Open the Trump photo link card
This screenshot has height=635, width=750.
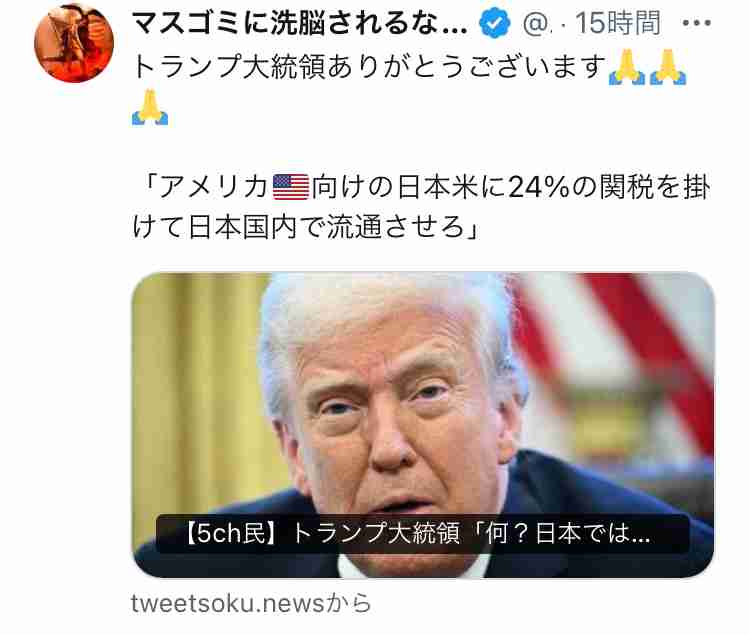[x=423, y=425]
